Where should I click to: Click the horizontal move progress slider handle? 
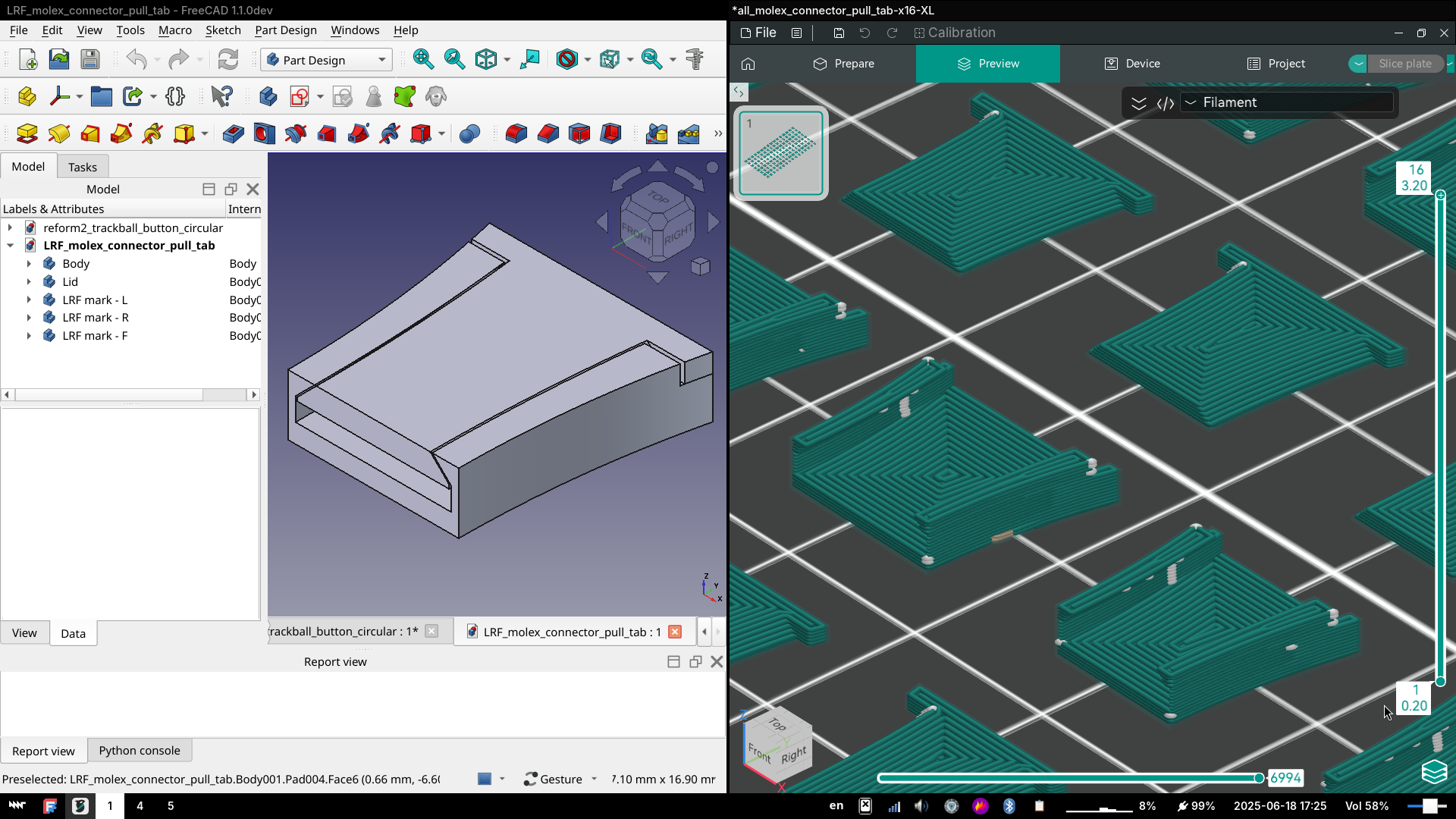point(1259,778)
